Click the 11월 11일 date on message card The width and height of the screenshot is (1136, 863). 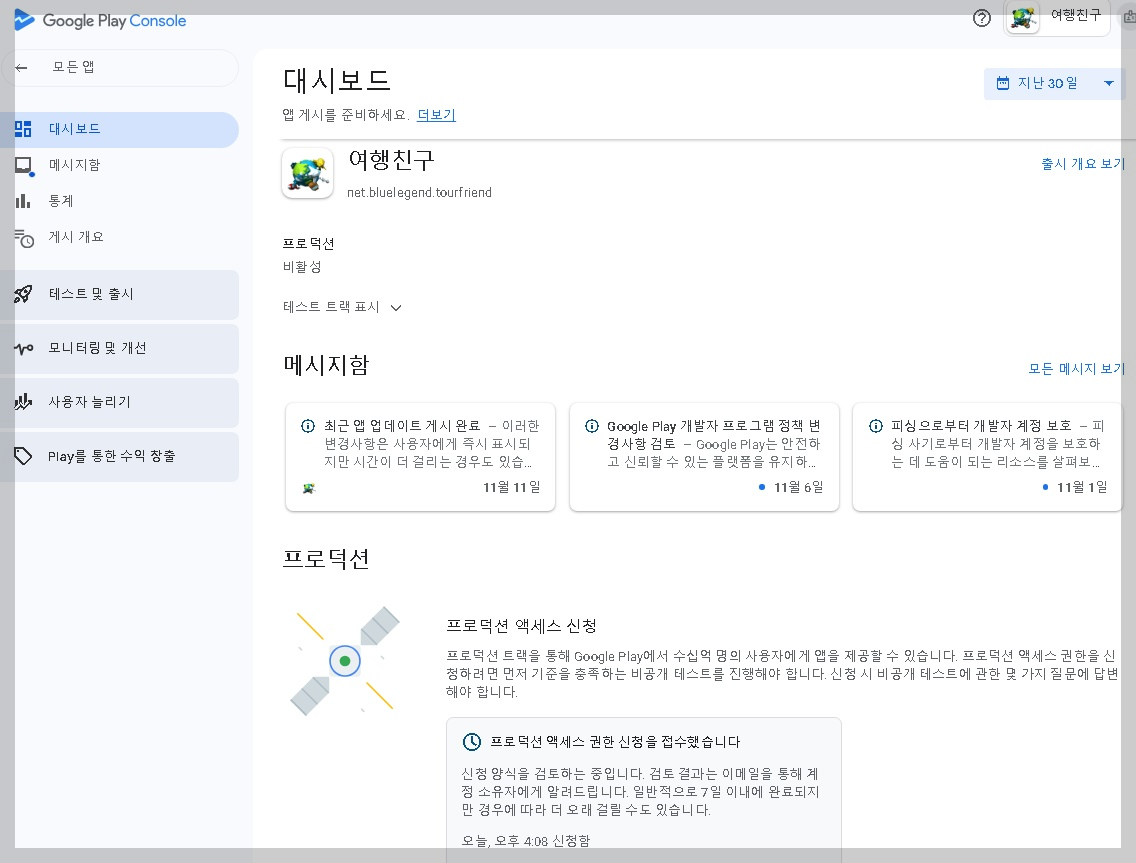coord(511,487)
